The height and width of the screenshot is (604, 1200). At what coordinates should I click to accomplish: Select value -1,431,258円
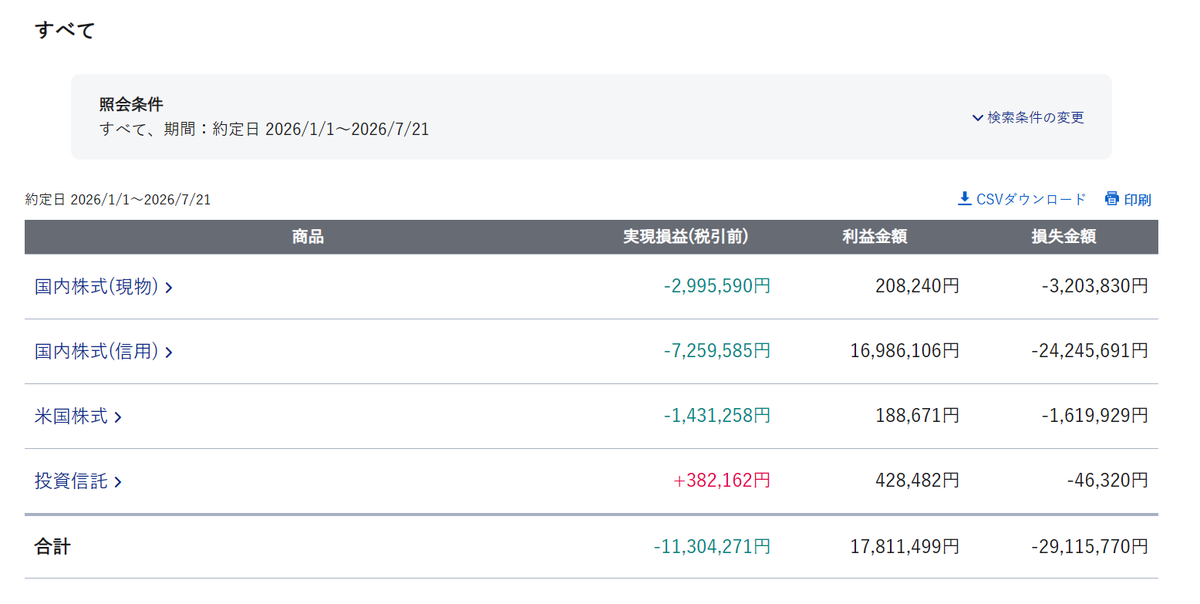717,415
